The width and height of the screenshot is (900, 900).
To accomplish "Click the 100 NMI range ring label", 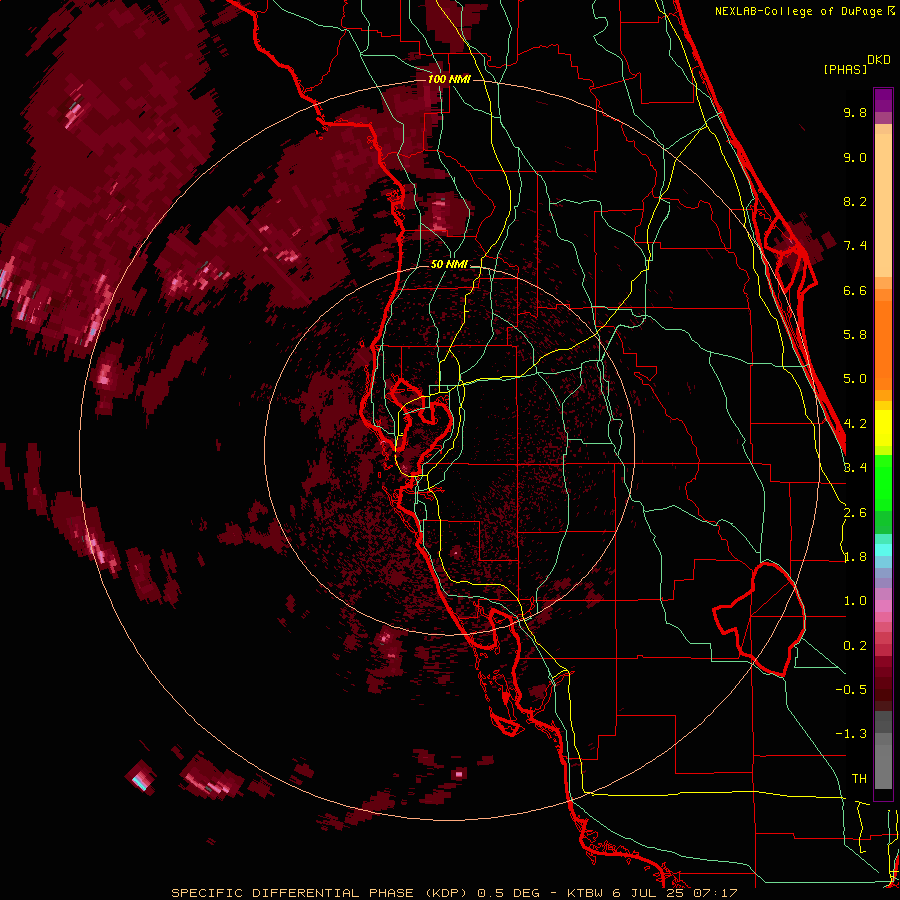I will [449, 79].
